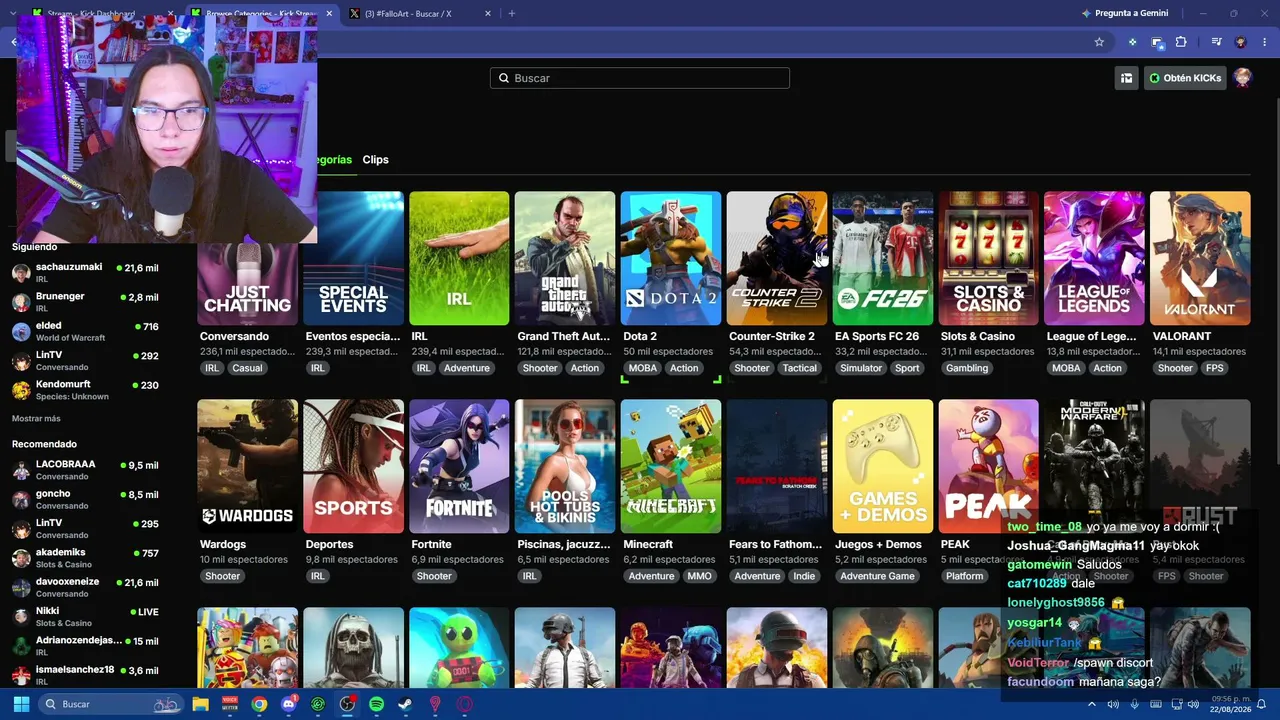
Task: Switch to the Browse Categories browser tab
Action: [x=262, y=14]
